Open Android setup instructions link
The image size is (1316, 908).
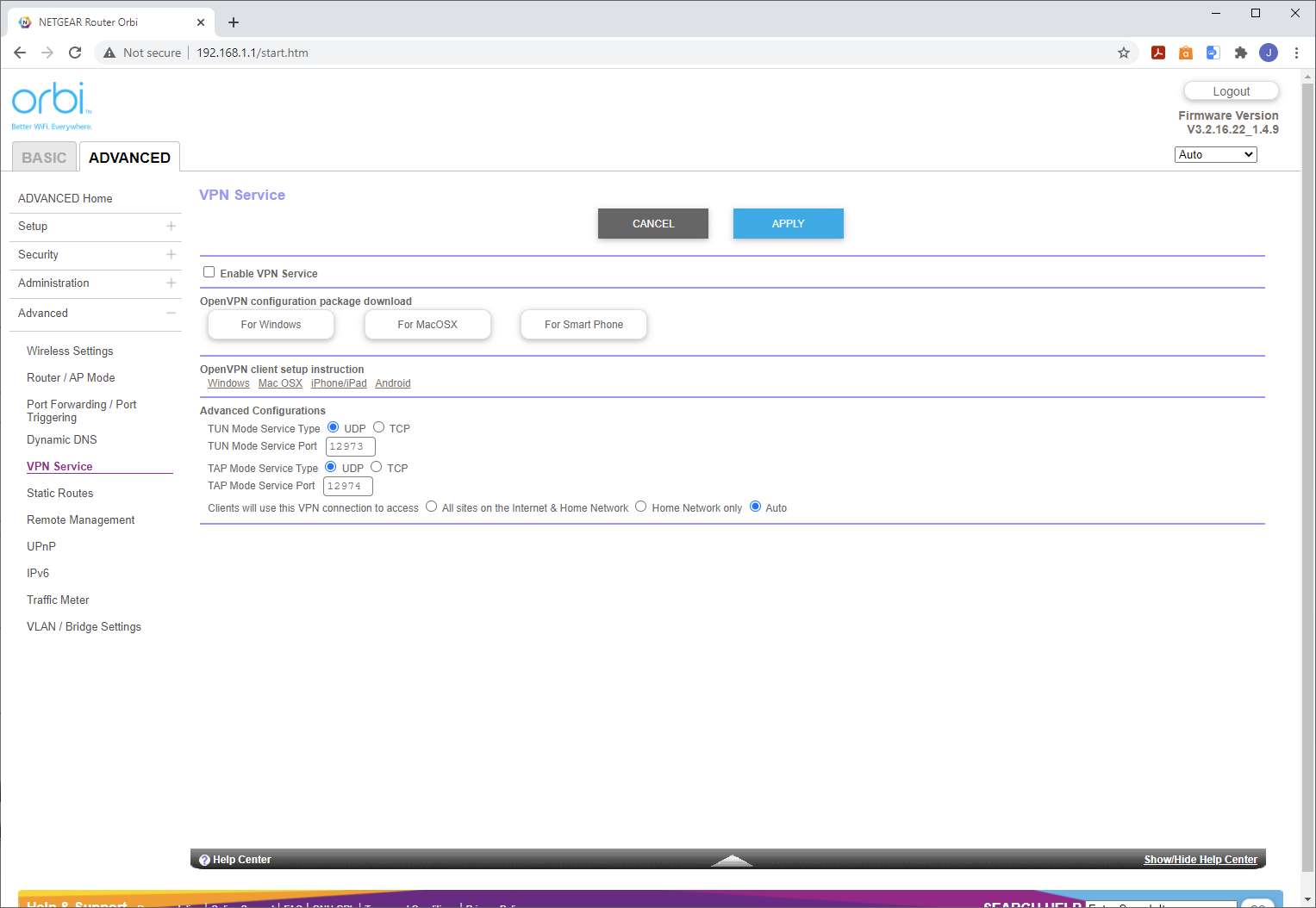tap(393, 383)
